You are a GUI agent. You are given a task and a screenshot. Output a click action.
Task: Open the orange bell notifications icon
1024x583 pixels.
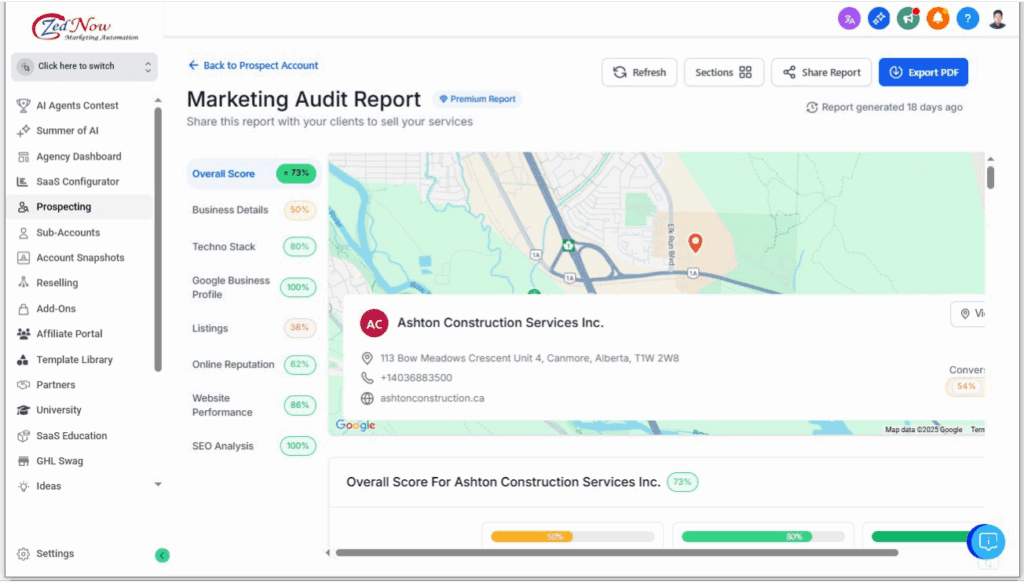click(938, 19)
